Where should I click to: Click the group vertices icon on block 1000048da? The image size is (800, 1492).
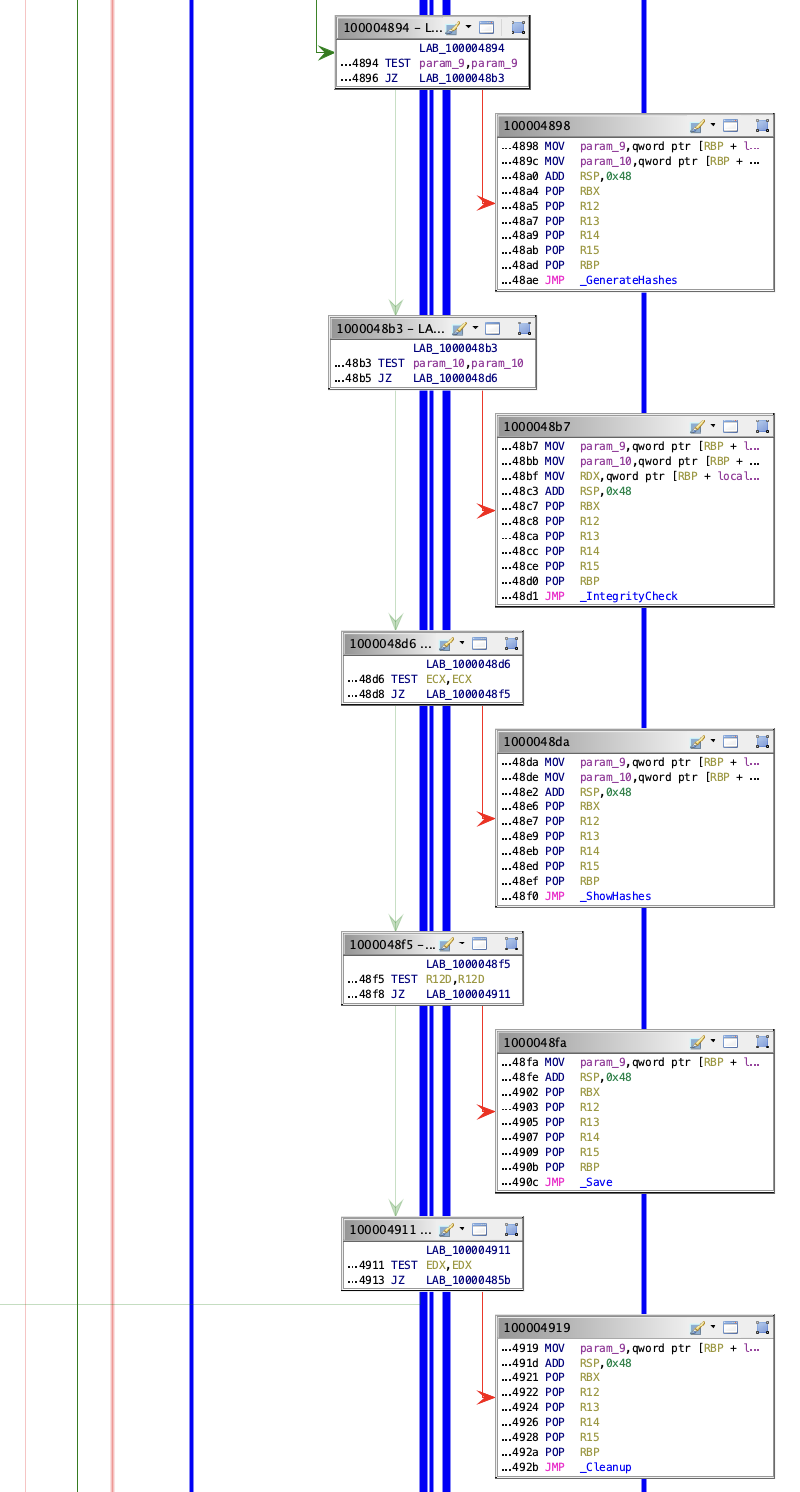coord(762,742)
